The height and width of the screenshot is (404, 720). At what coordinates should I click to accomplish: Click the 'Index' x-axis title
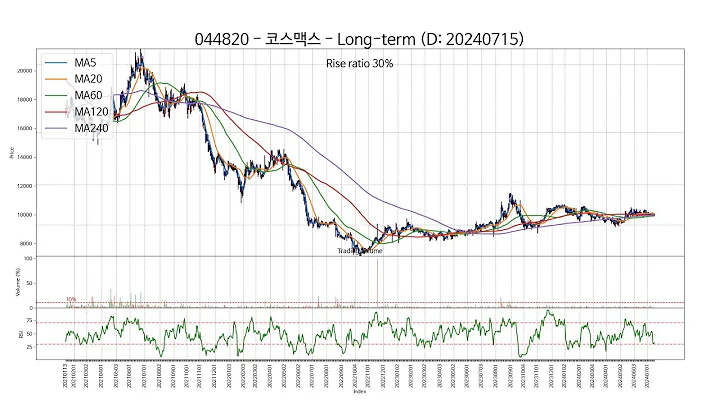tap(360, 392)
